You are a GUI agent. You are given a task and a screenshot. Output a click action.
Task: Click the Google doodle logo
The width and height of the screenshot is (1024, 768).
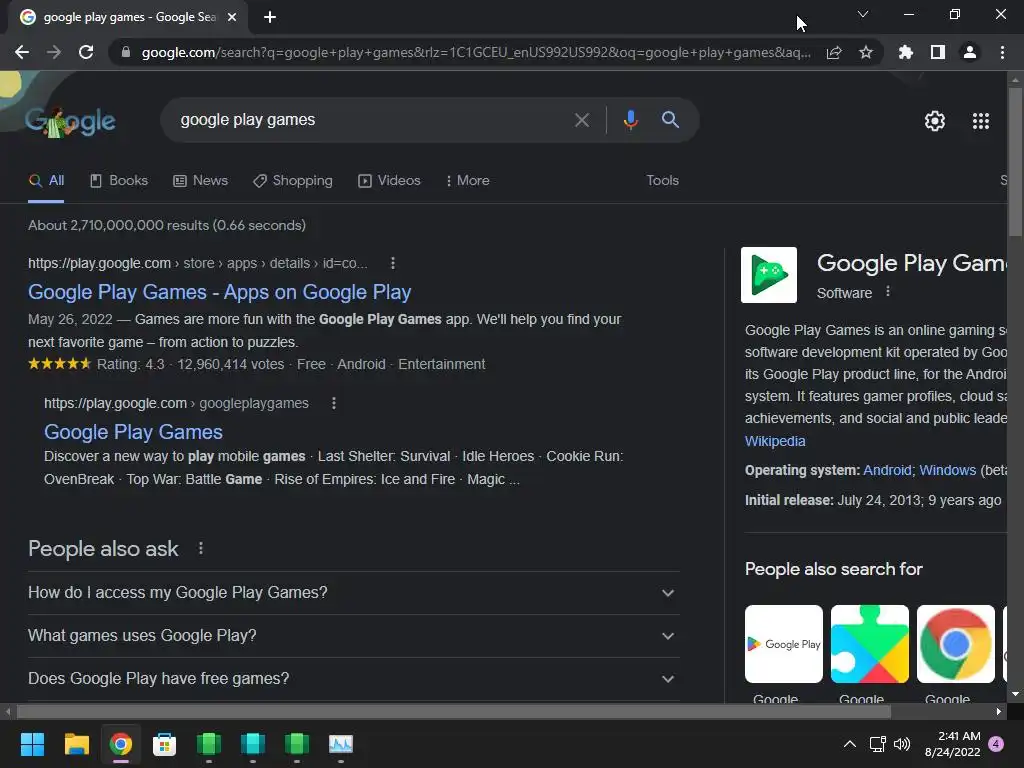tap(71, 121)
